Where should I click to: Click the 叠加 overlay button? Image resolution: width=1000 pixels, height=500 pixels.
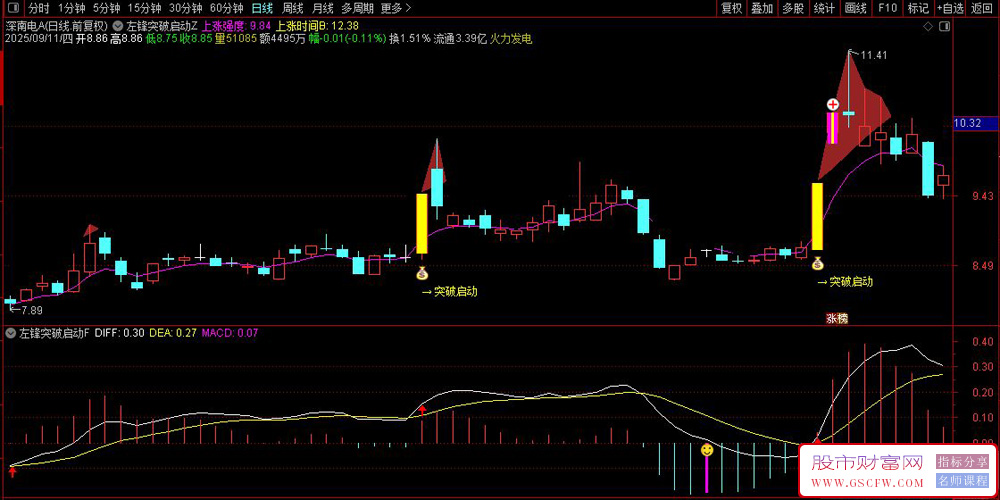click(x=762, y=8)
